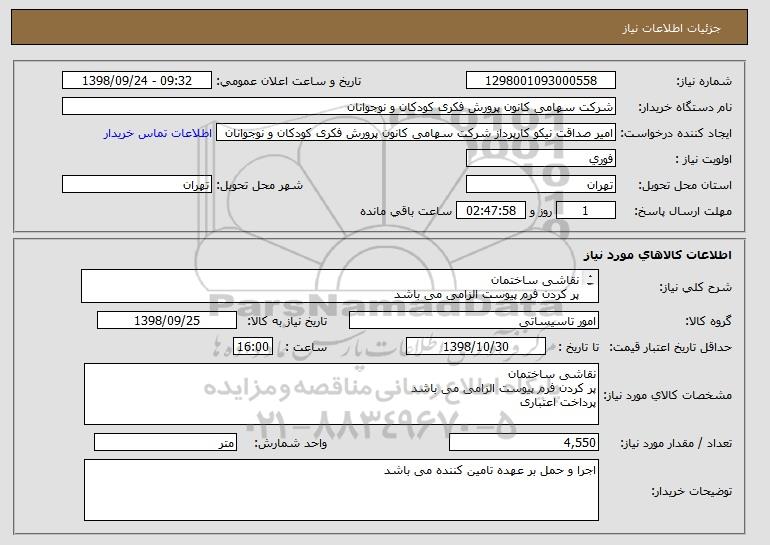770x545 pixels.
Task: Click the label واحد شمارش
Action: coord(291,443)
